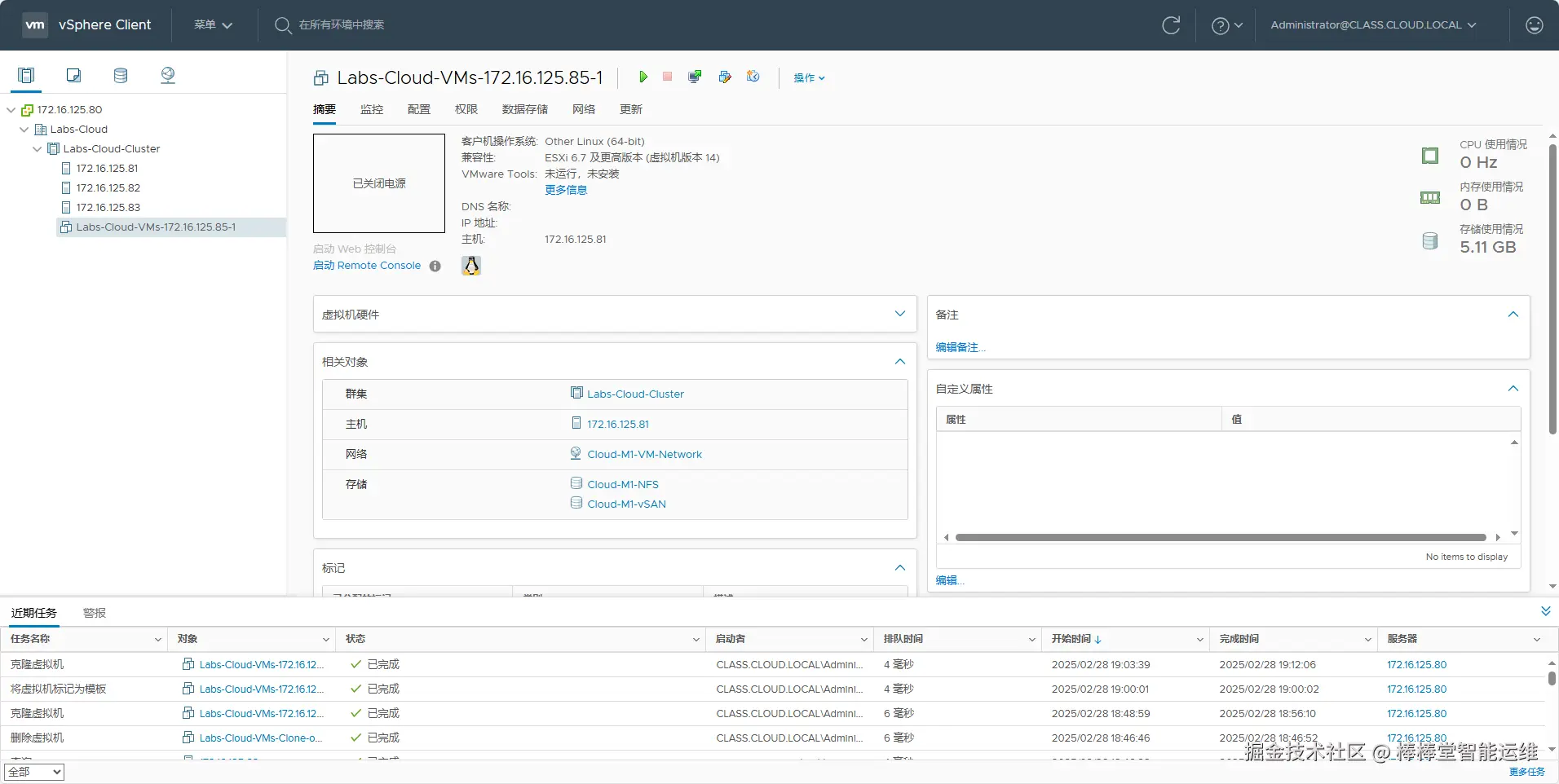Open the 权限 tab
The image size is (1559, 784).
click(x=466, y=109)
